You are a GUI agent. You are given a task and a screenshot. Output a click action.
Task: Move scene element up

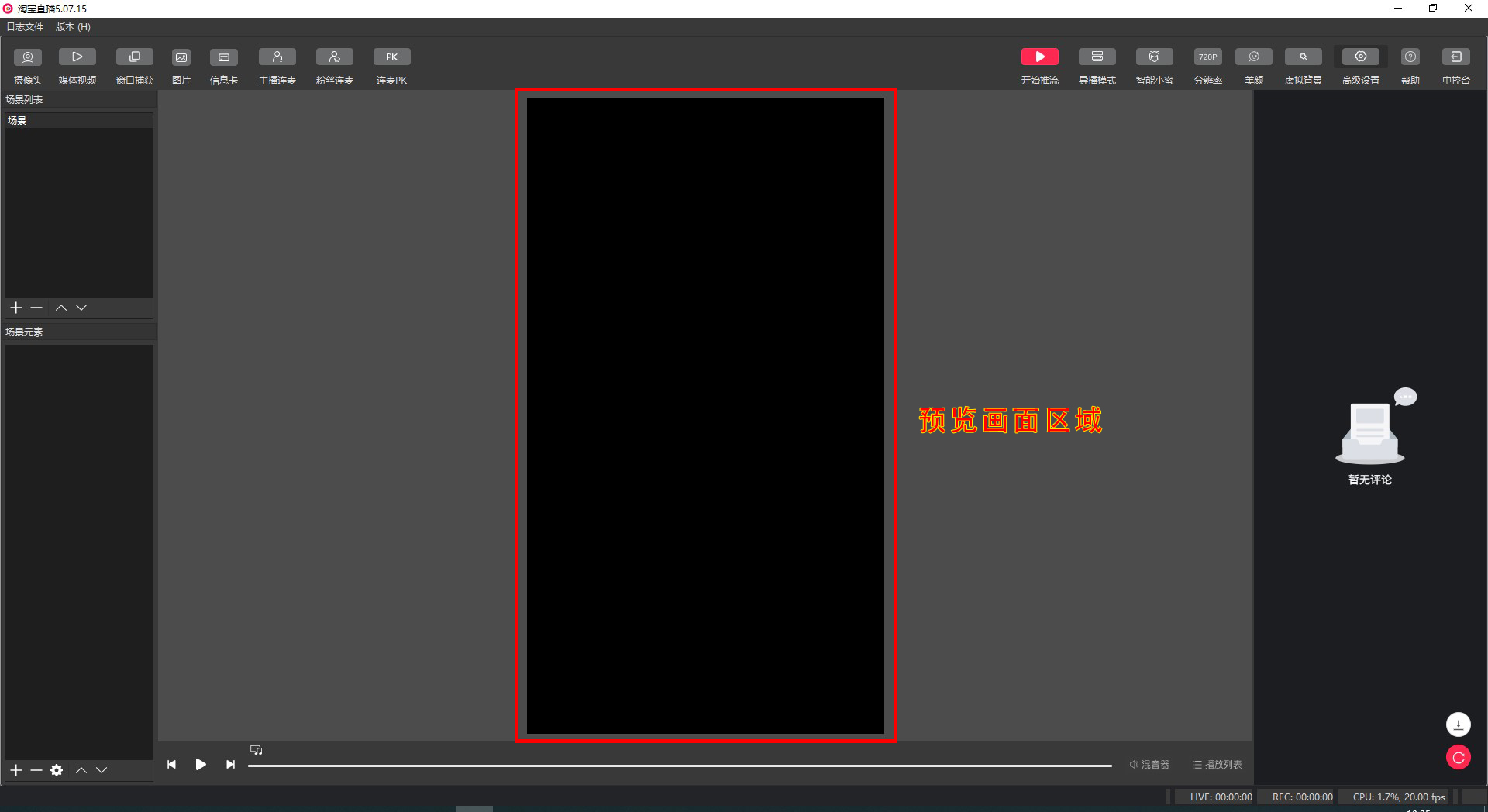coord(81,770)
